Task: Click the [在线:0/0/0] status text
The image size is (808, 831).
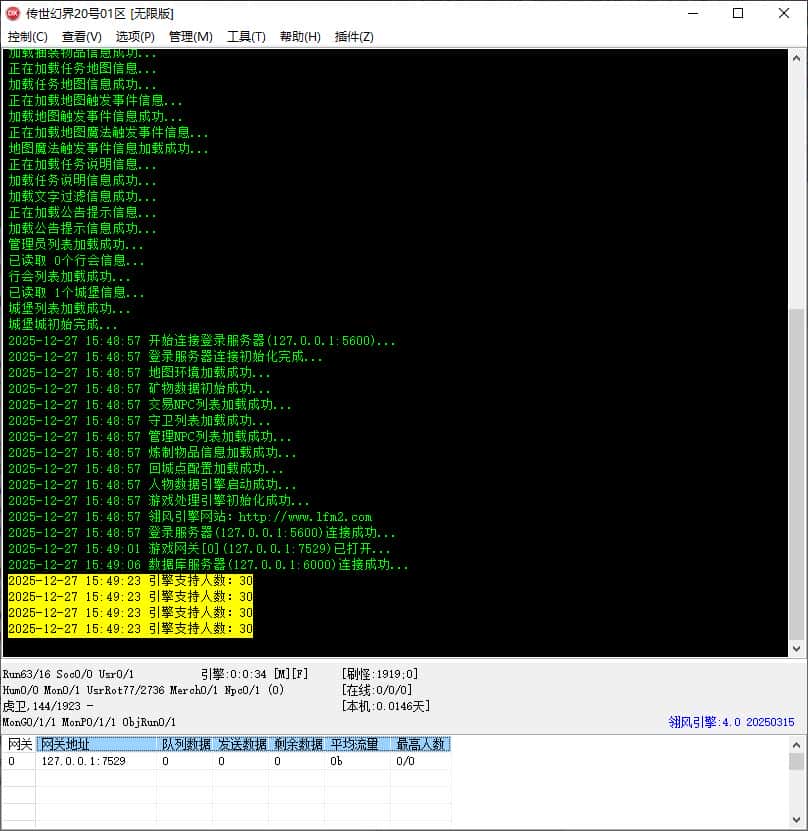Action: pos(377,690)
